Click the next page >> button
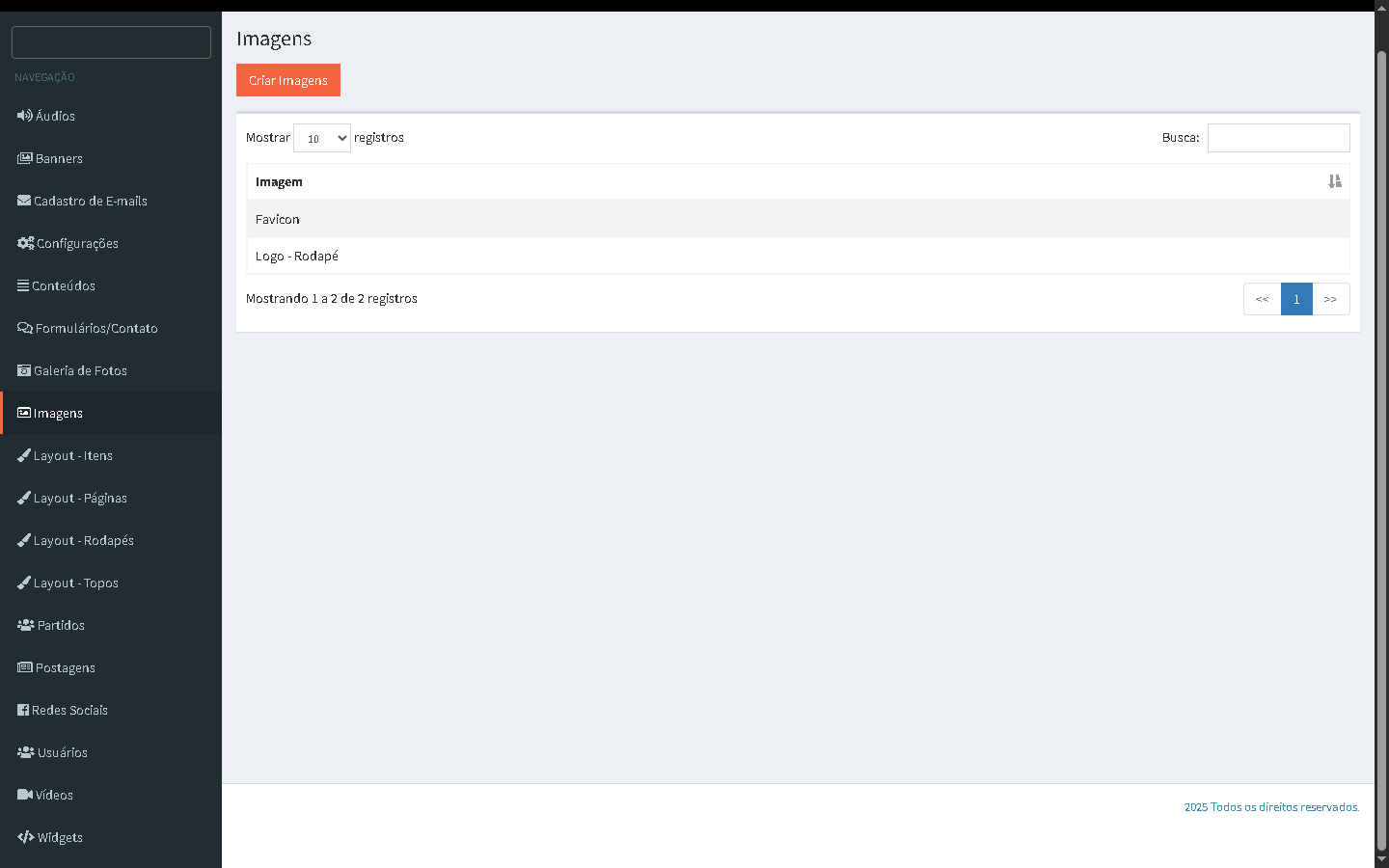The height and width of the screenshot is (868, 1389). 1330,299
